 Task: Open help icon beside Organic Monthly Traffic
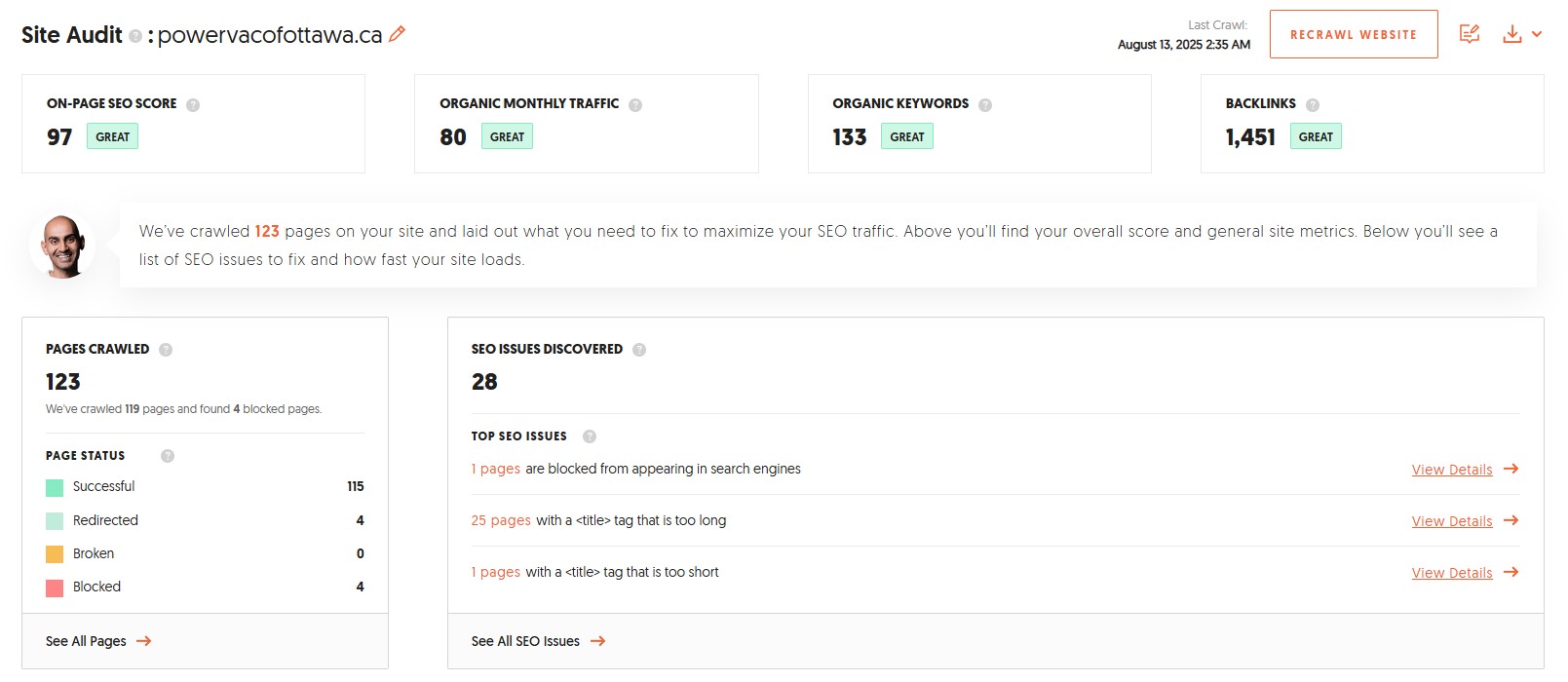tap(635, 105)
